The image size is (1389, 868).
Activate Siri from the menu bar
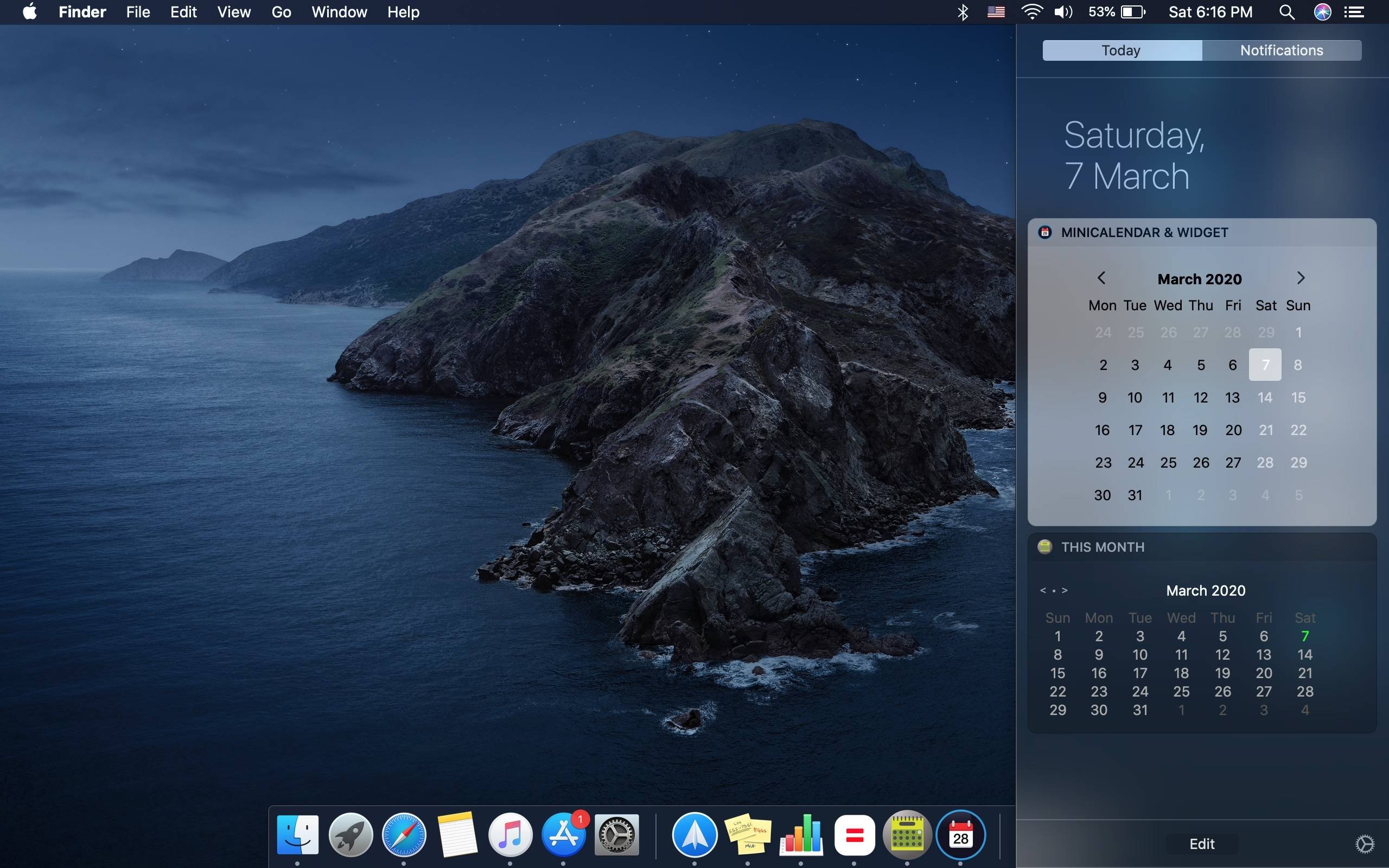1322,12
